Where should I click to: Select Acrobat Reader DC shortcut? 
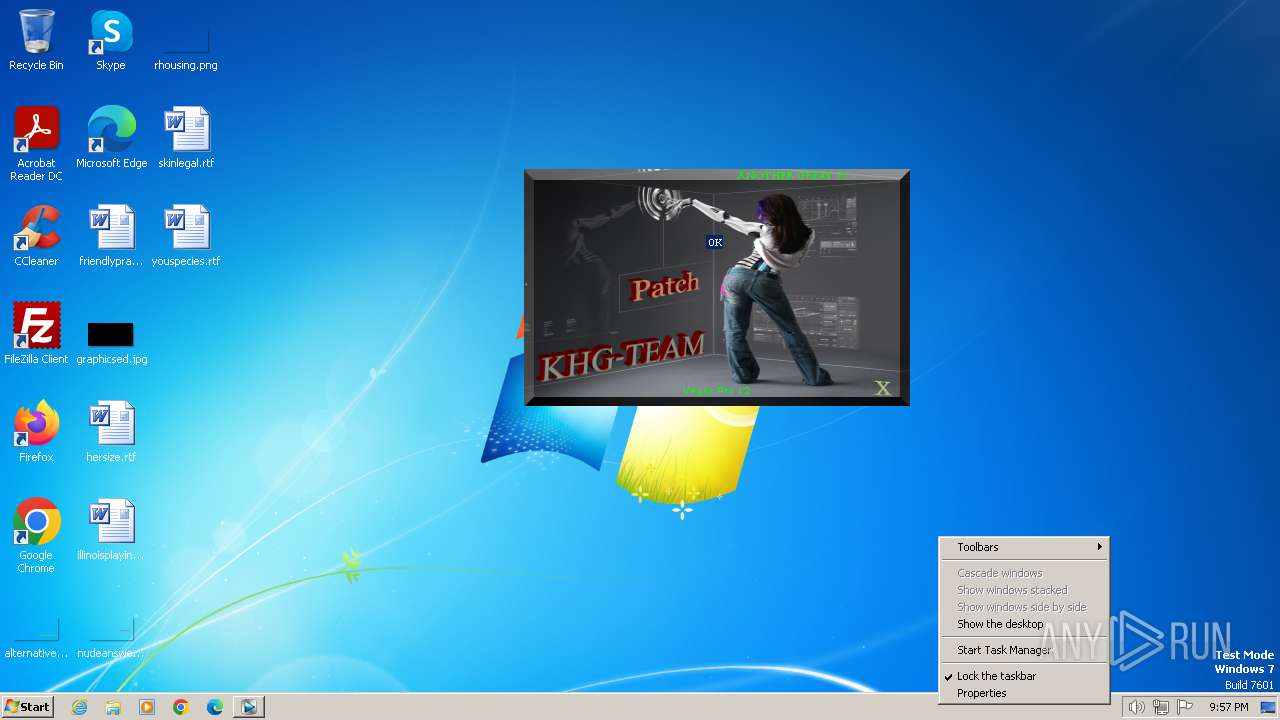pos(36,144)
